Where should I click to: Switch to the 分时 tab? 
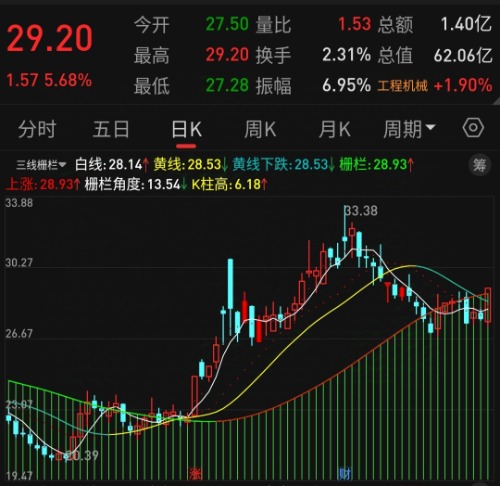click(37, 129)
